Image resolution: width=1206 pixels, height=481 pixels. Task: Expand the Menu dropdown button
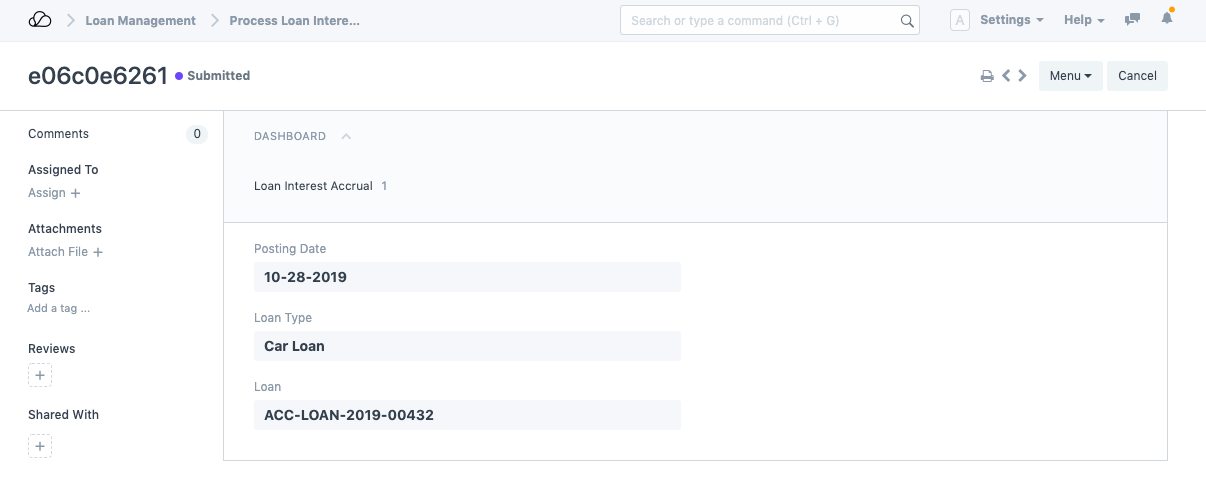point(1070,76)
